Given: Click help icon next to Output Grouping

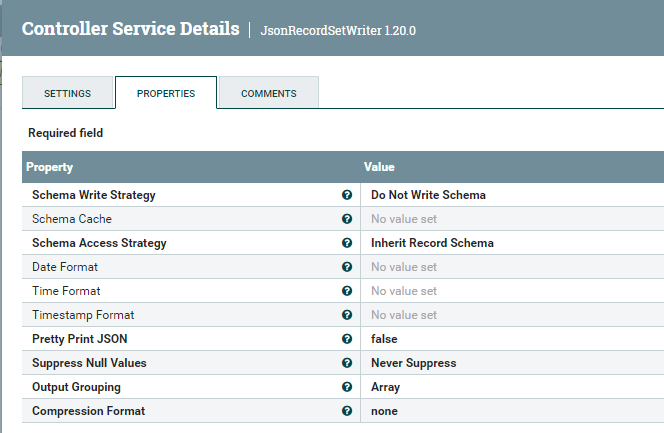Looking at the screenshot, I should pos(347,387).
